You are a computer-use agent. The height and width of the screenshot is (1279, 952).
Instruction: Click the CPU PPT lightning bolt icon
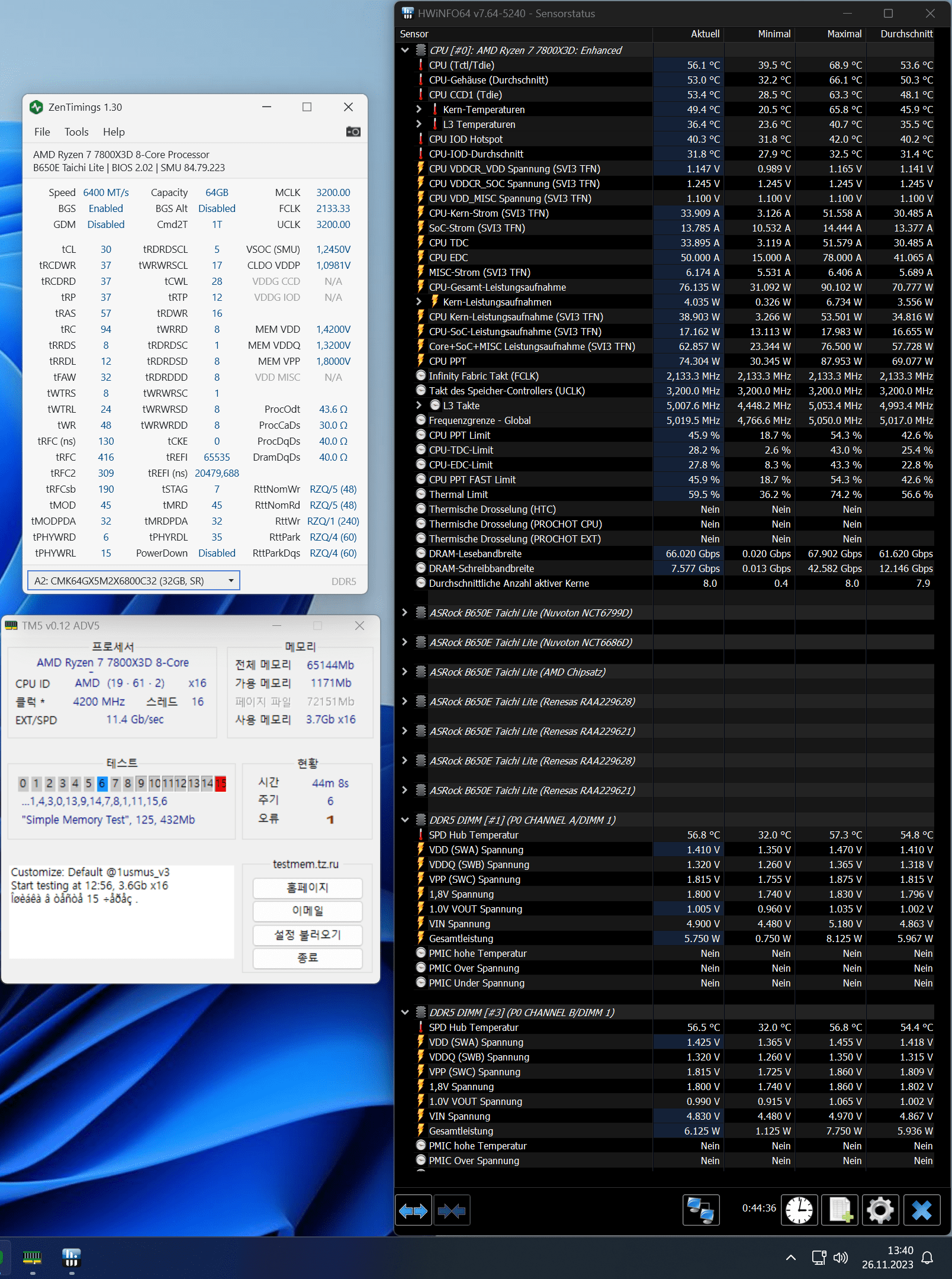[421, 361]
